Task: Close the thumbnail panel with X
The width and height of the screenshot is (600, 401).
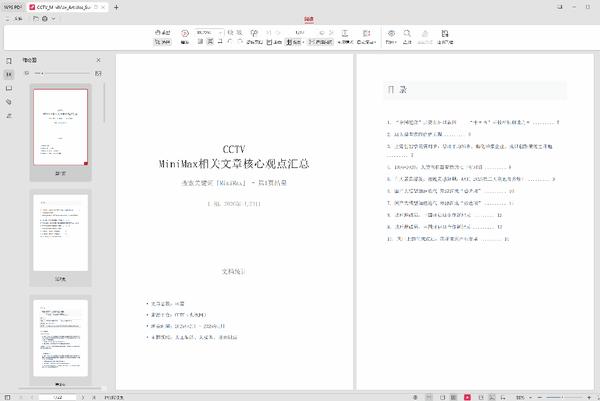Action: point(98,61)
